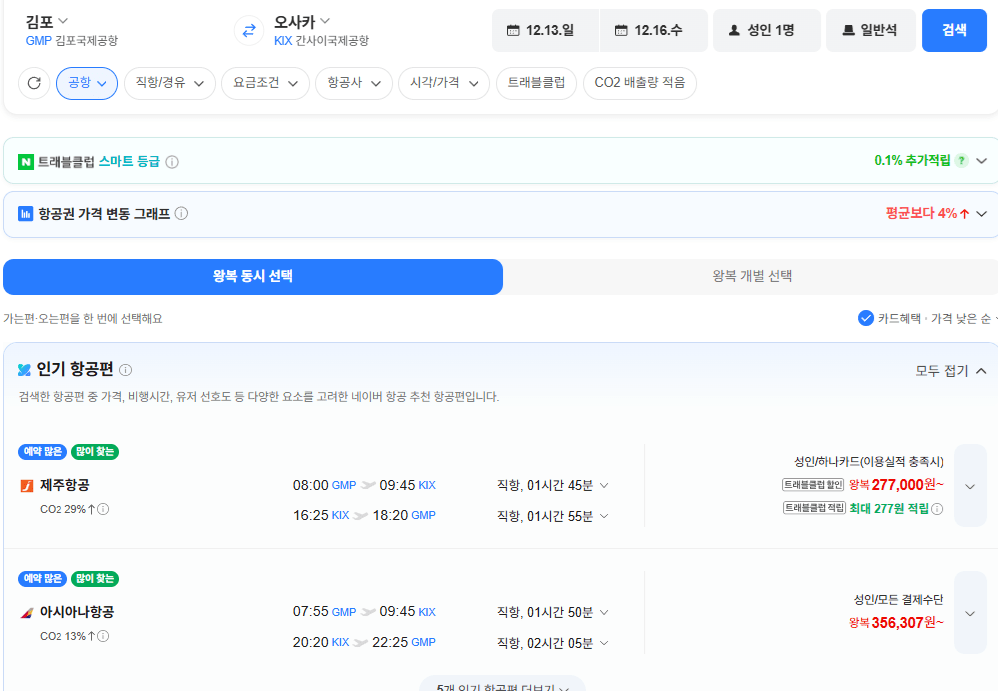998x691 pixels.
Task: Toggle the 트래블클럽 filter chip
Action: click(536, 83)
